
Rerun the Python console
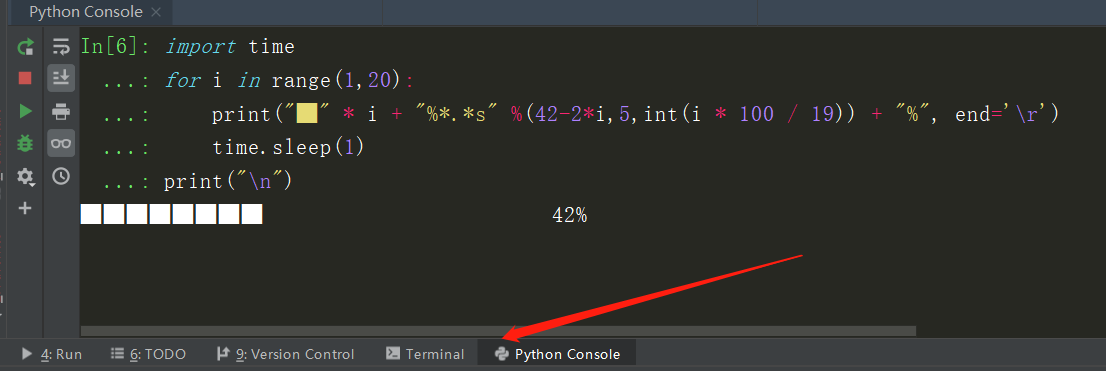tap(25, 47)
